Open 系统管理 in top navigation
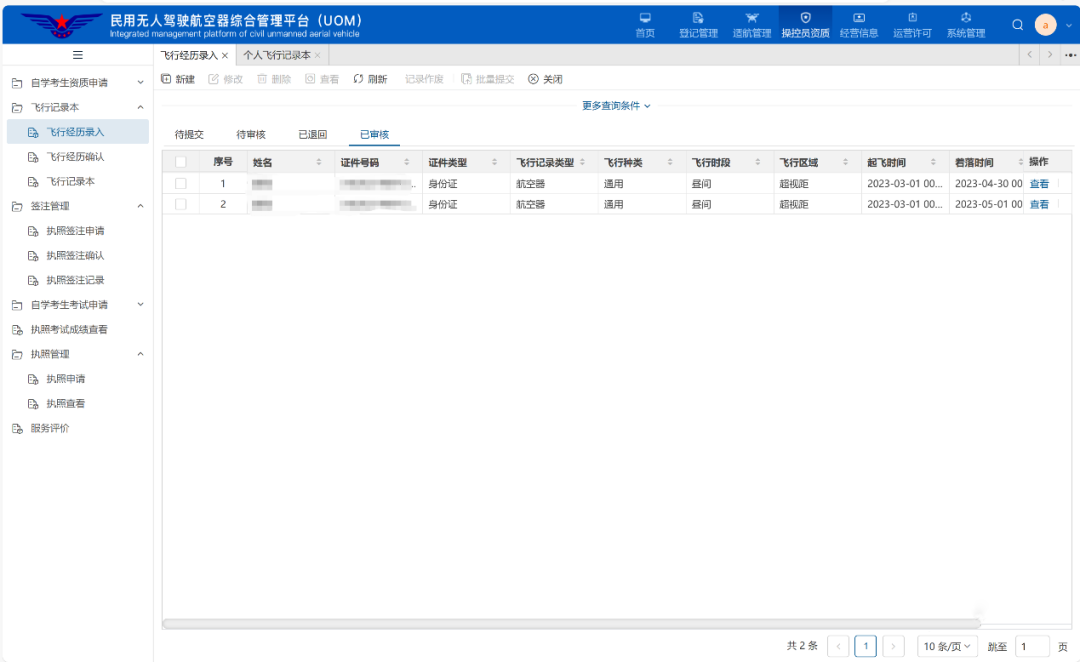 (x=966, y=25)
